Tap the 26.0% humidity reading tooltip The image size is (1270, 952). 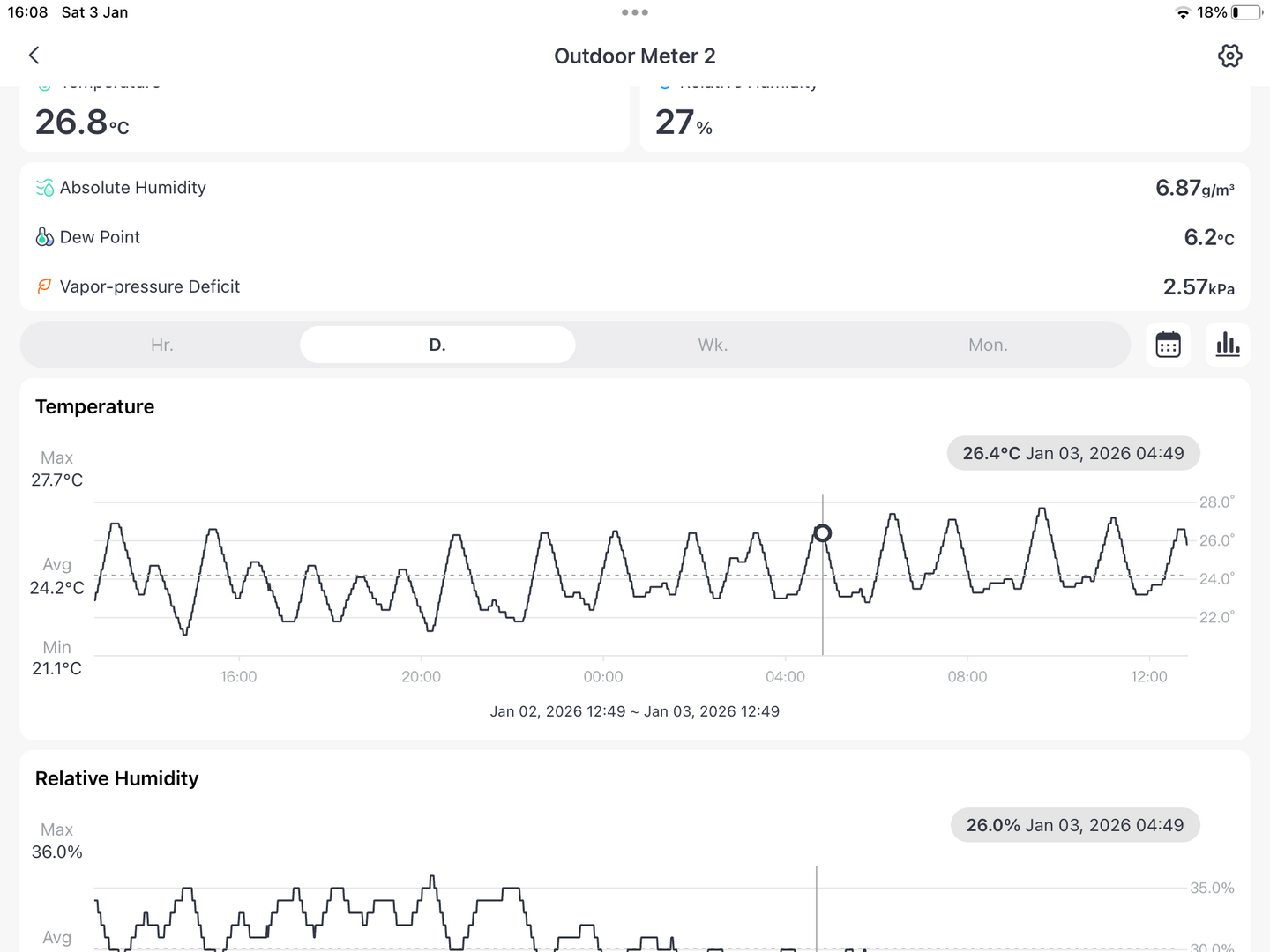(1074, 825)
